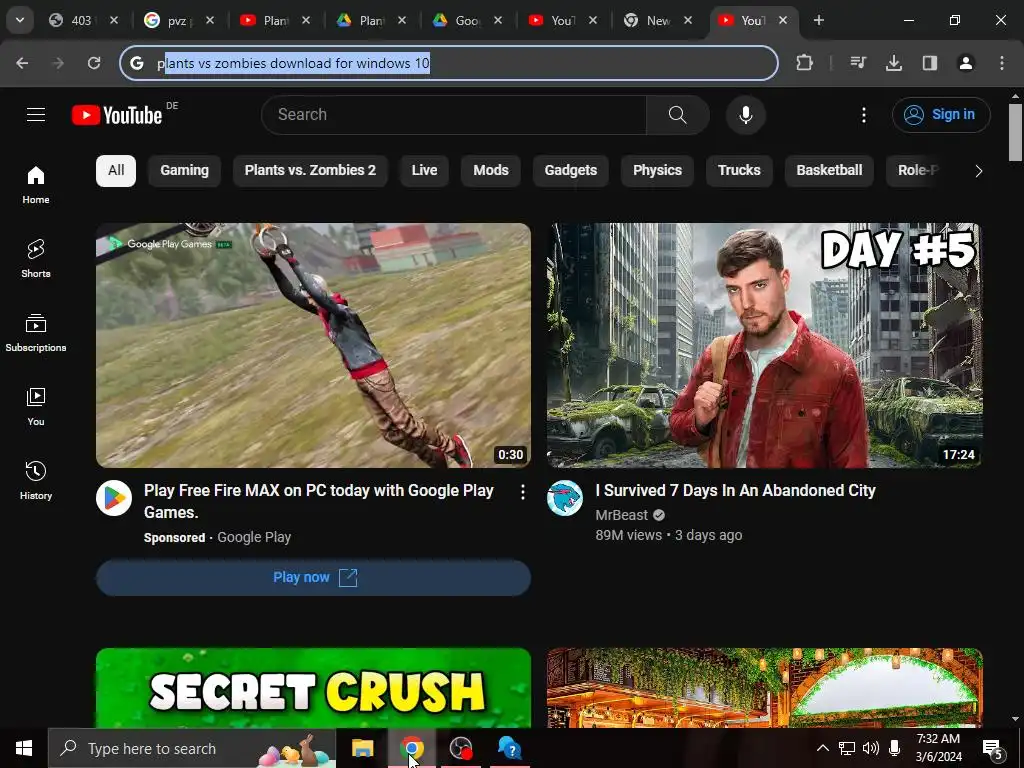Select the Plants vs. Zombies 2 chip
Image resolution: width=1024 pixels, height=768 pixels.
coord(310,170)
